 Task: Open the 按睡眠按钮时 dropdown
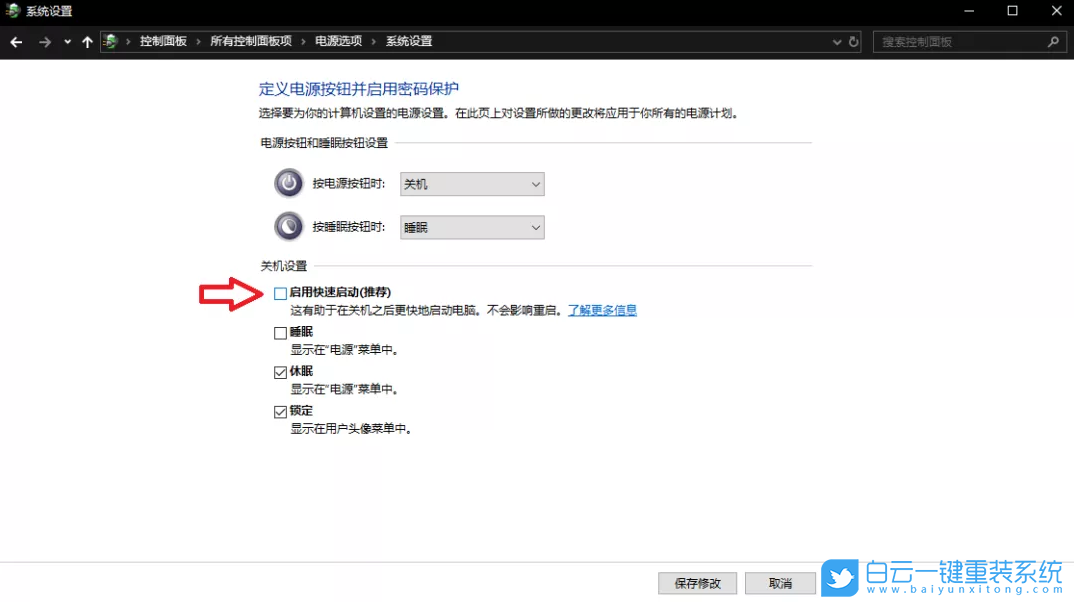point(472,228)
